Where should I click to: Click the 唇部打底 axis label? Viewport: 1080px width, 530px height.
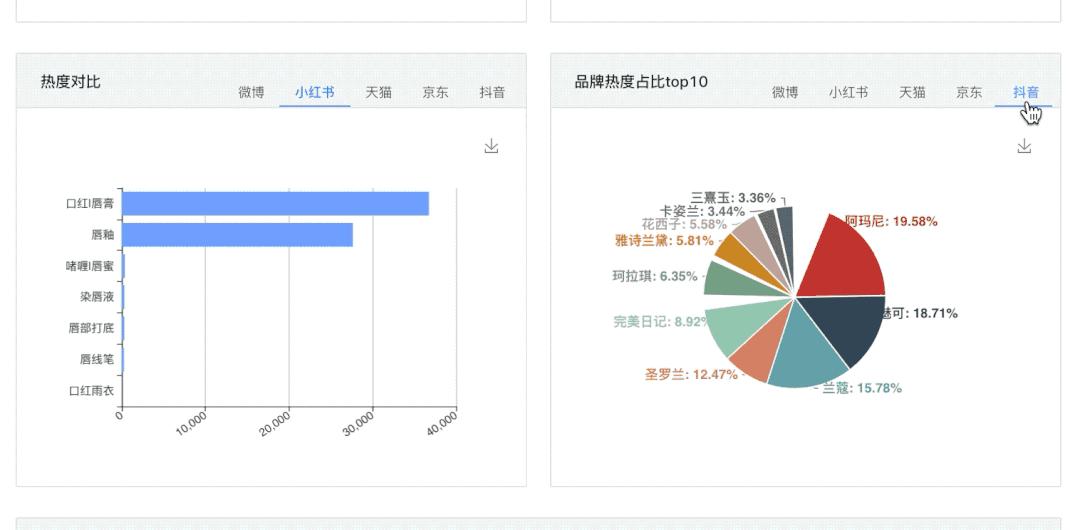92,328
